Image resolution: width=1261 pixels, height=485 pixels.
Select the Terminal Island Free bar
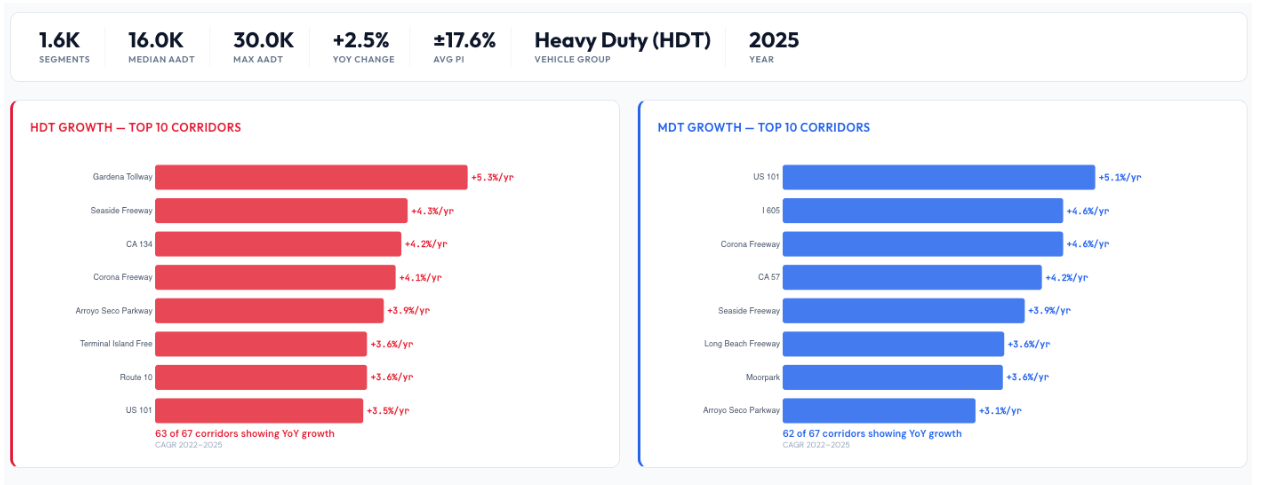(261, 344)
